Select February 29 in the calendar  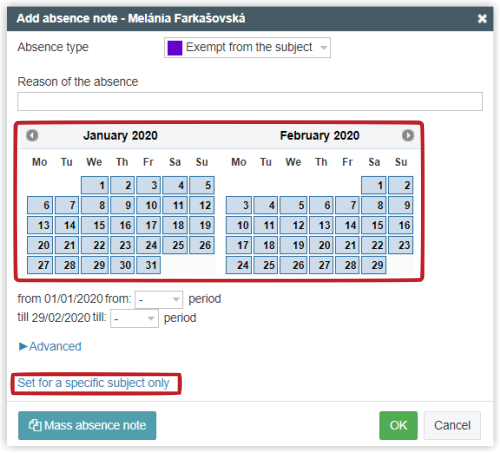click(374, 265)
